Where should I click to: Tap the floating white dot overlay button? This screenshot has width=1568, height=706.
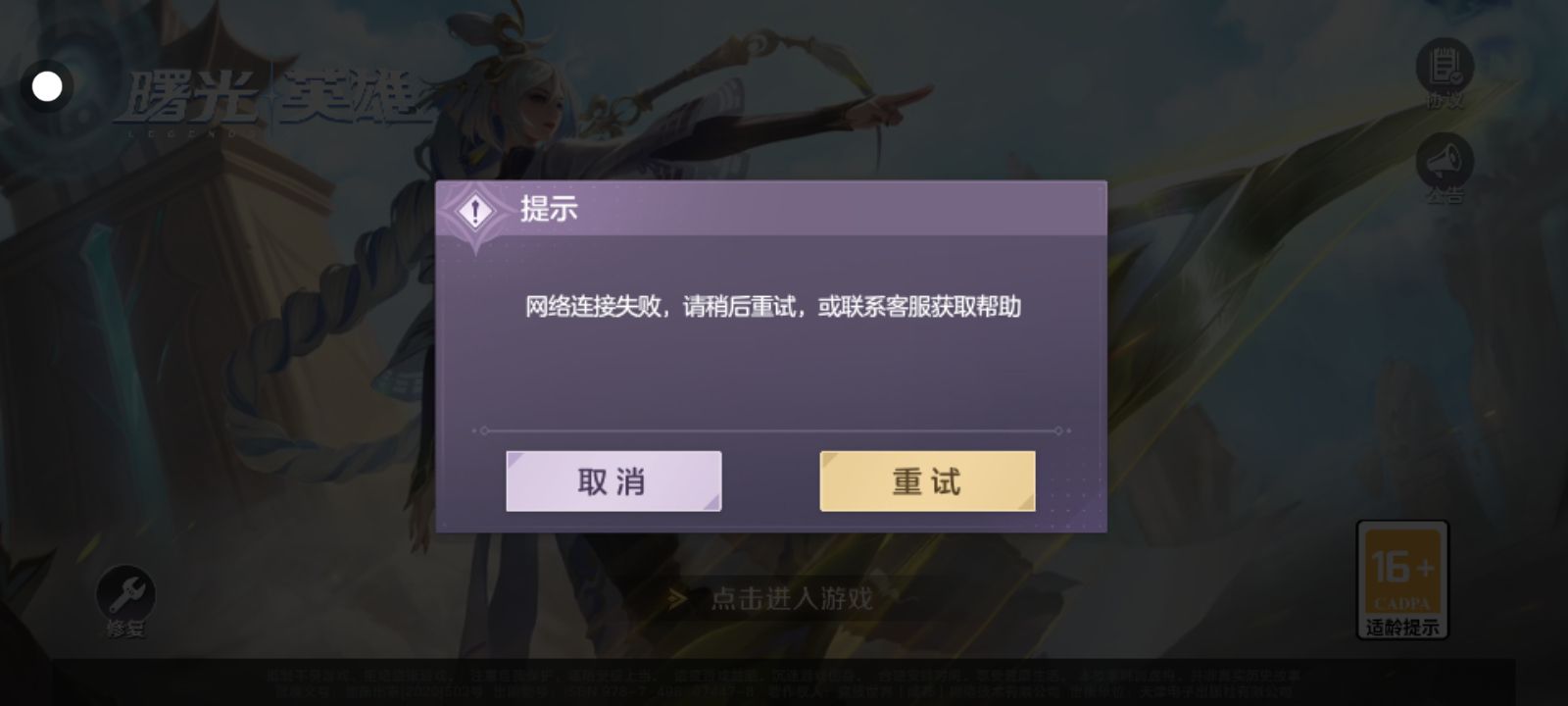click(47, 86)
